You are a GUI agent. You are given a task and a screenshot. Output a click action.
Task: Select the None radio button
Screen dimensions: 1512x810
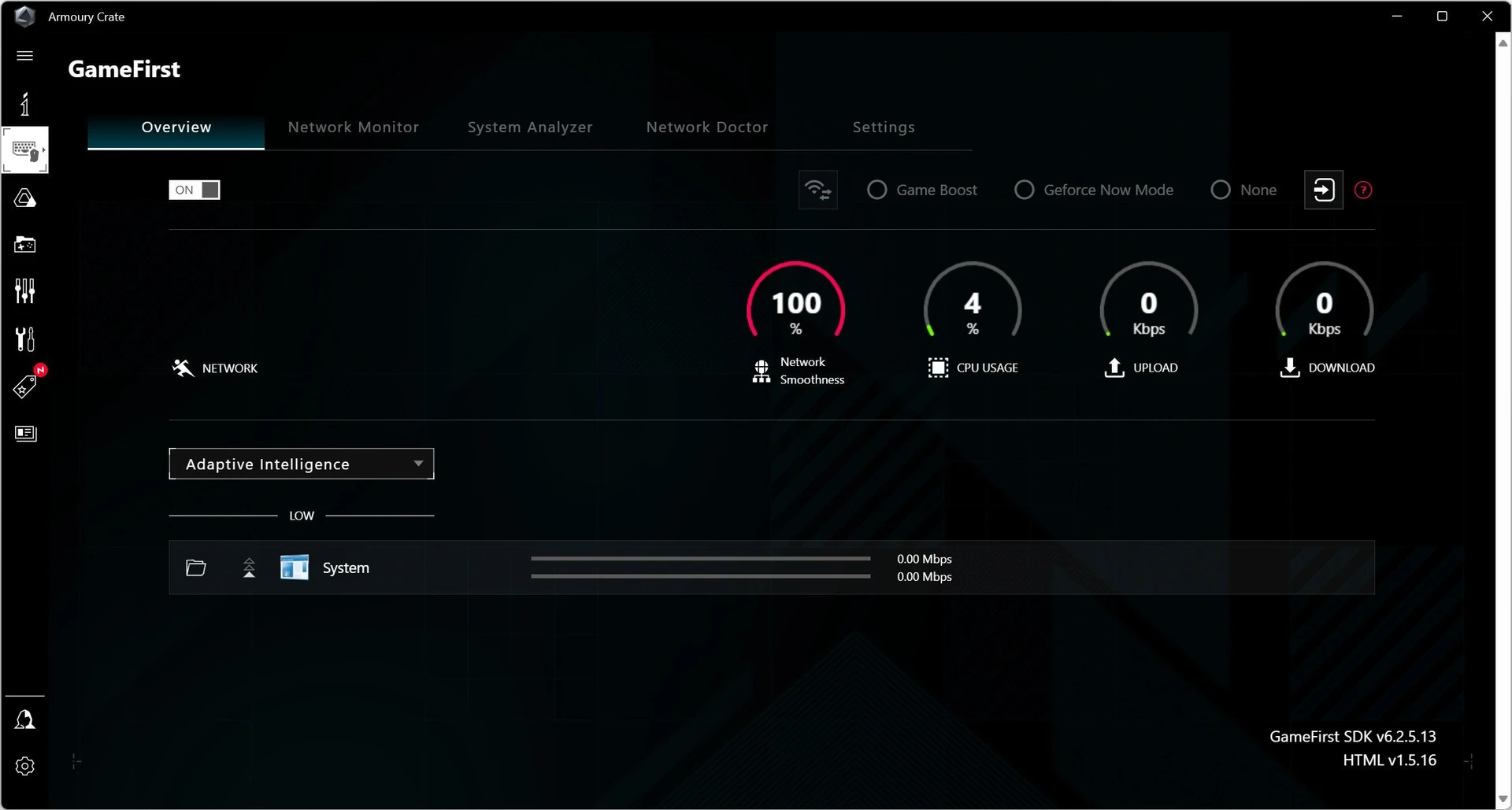[x=1220, y=190]
